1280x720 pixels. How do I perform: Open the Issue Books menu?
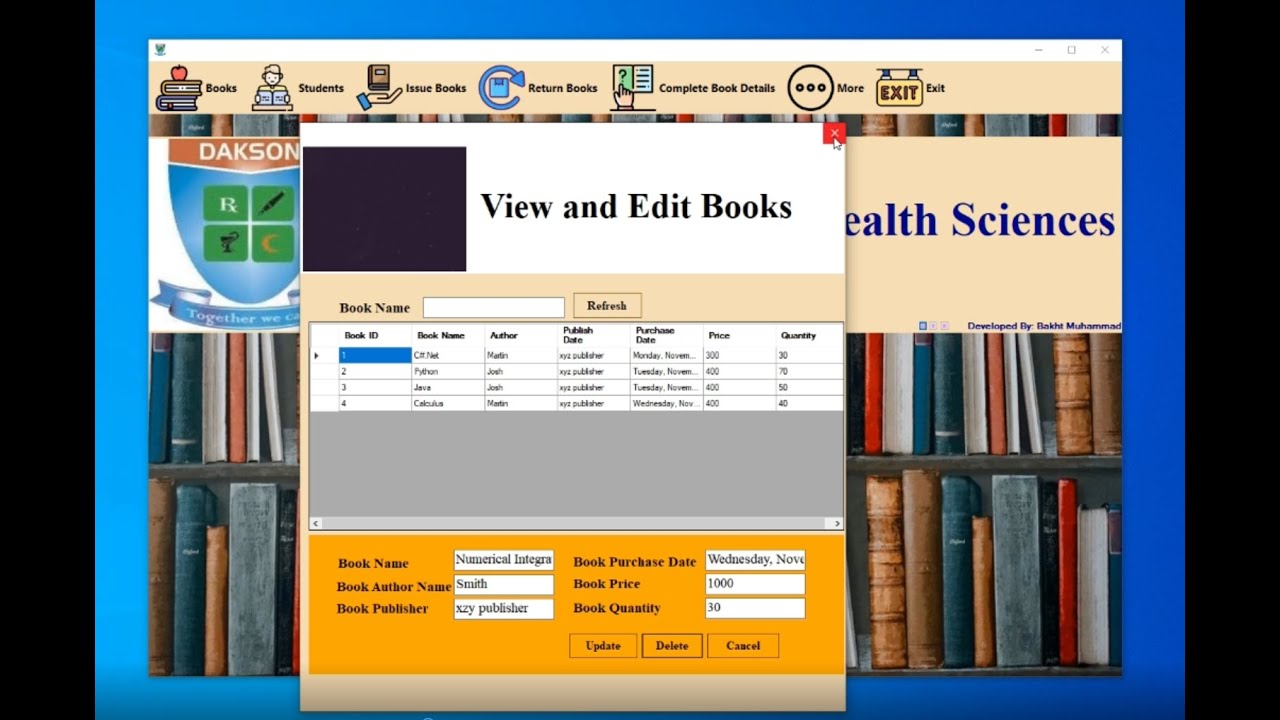pos(411,88)
